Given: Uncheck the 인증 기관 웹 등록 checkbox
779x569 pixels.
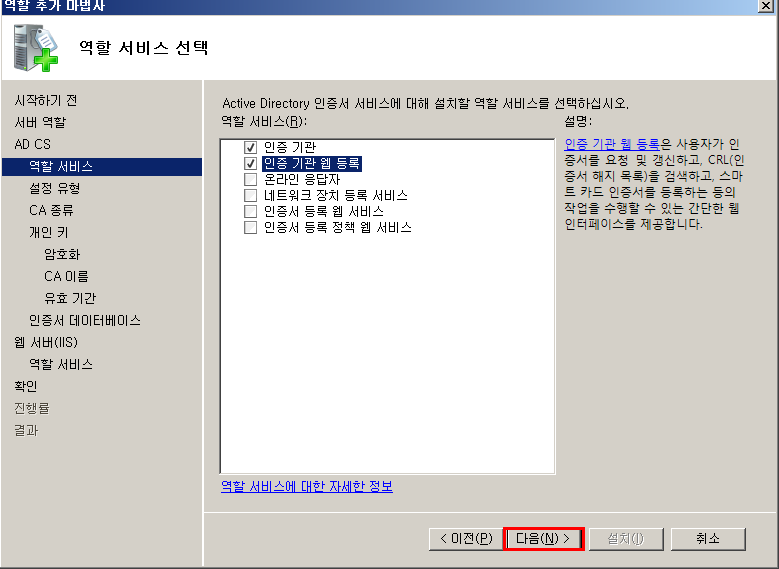Looking at the screenshot, I should pyautogui.click(x=250, y=163).
